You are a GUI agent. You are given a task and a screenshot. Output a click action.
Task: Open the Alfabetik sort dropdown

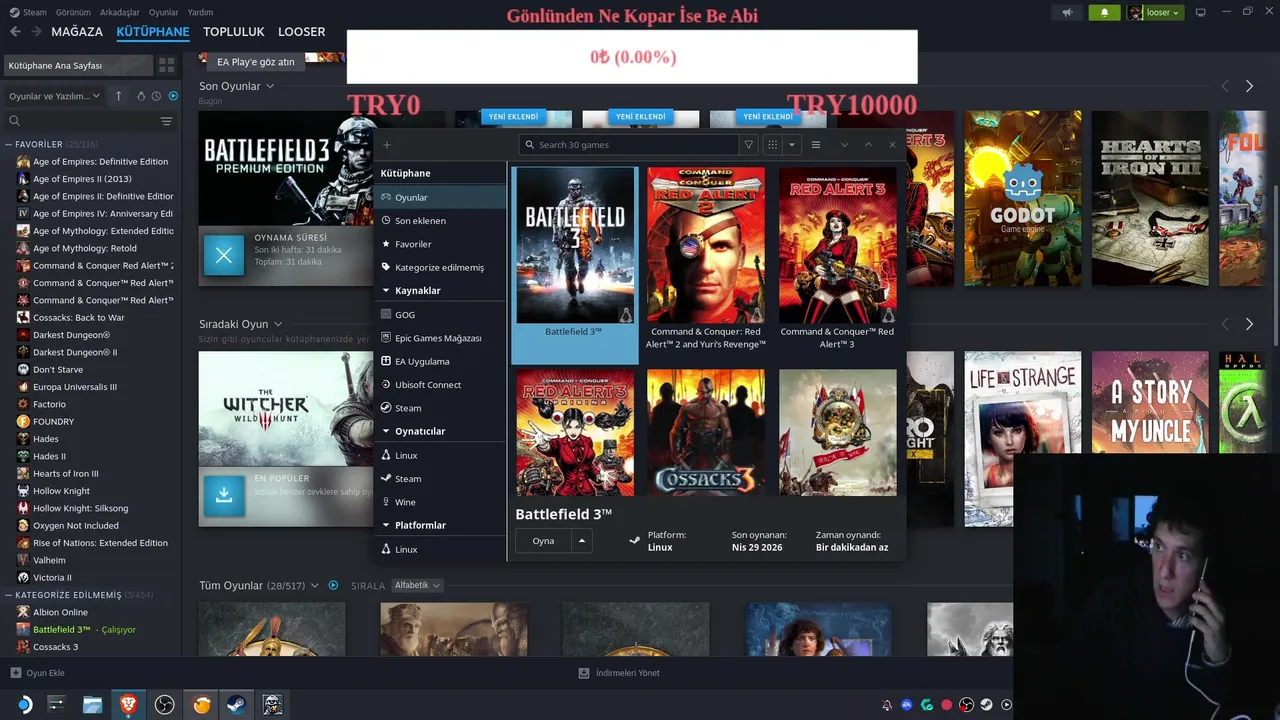[x=417, y=585]
